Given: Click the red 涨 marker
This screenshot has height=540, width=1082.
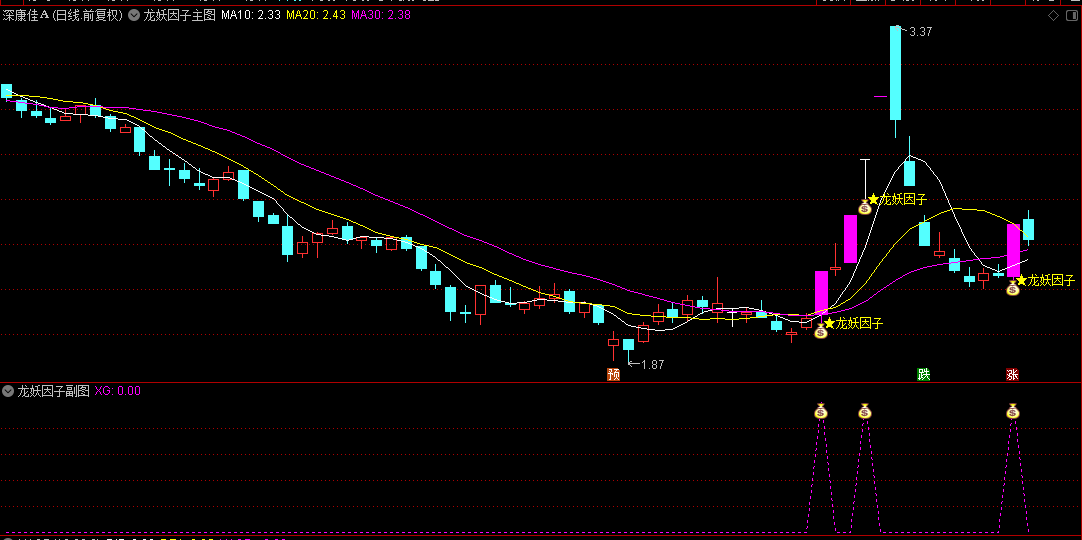Looking at the screenshot, I should (x=1012, y=374).
